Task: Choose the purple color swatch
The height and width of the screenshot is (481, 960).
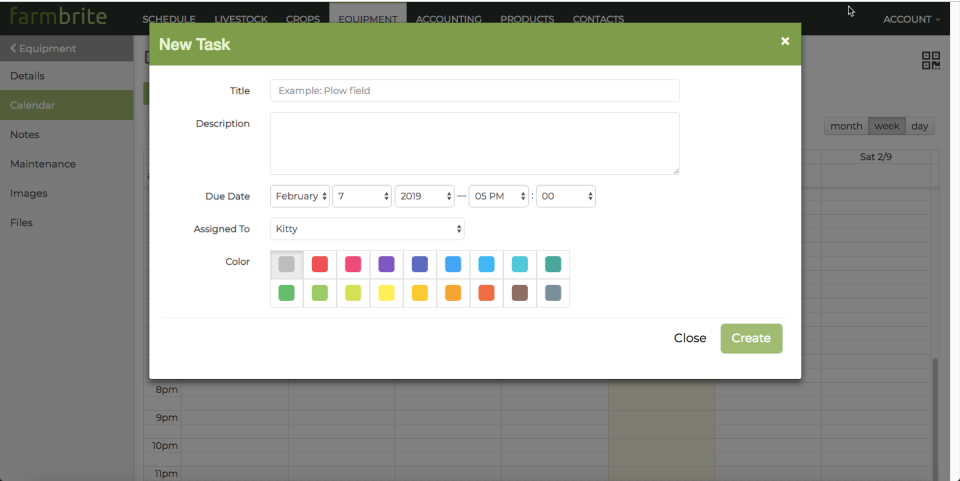Action: point(386,264)
